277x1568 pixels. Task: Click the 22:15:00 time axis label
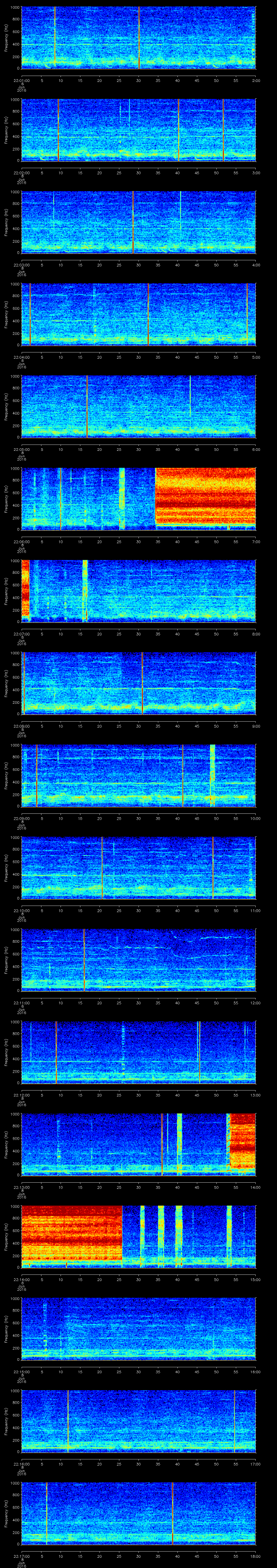(x=21, y=1371)
